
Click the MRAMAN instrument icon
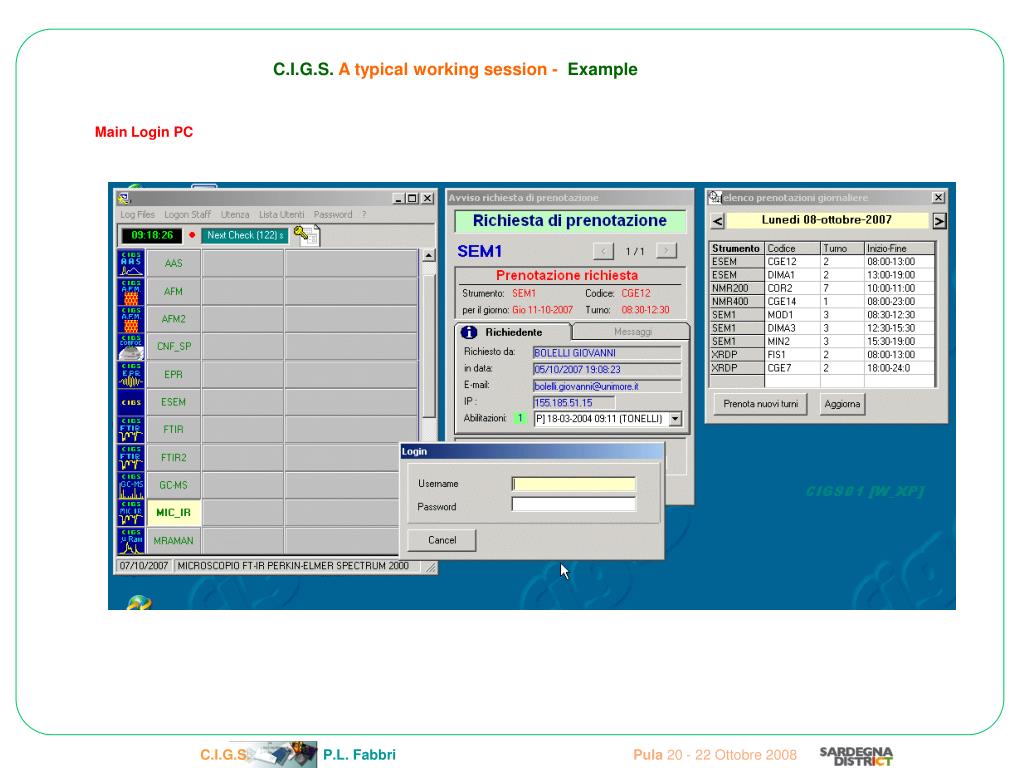131,540
